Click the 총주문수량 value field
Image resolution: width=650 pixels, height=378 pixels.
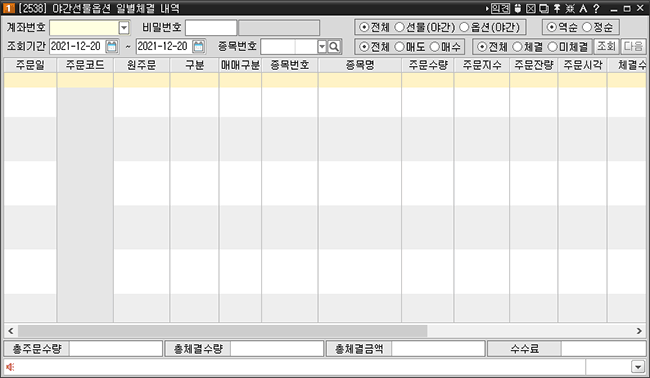point(116,349)
